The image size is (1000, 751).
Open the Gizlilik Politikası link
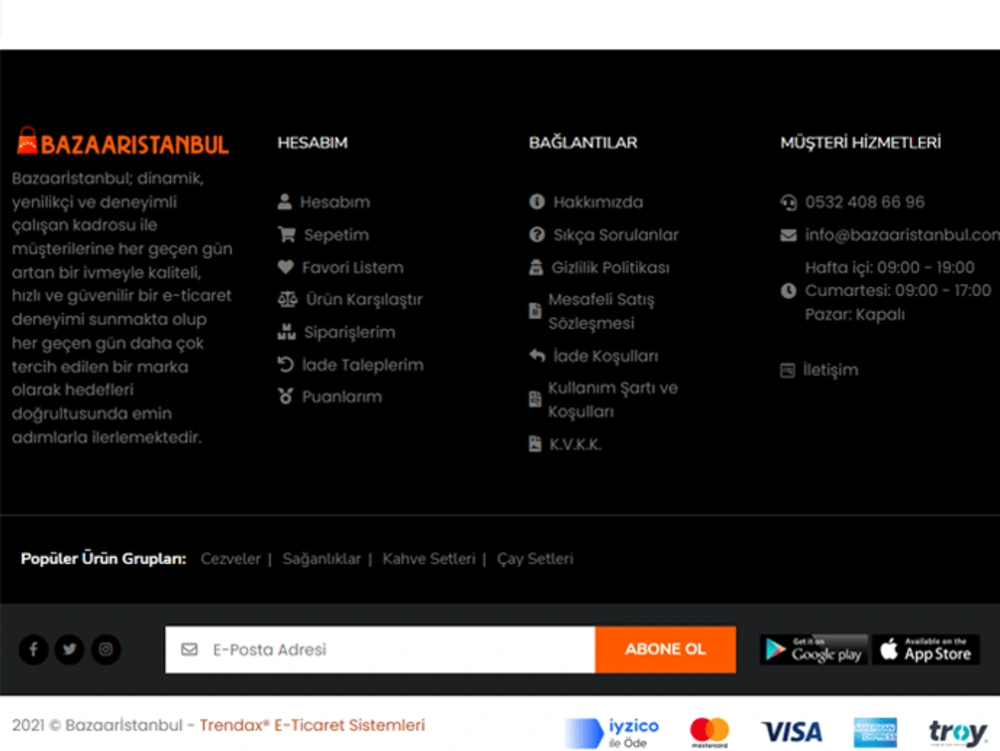(x=610, y=267)
